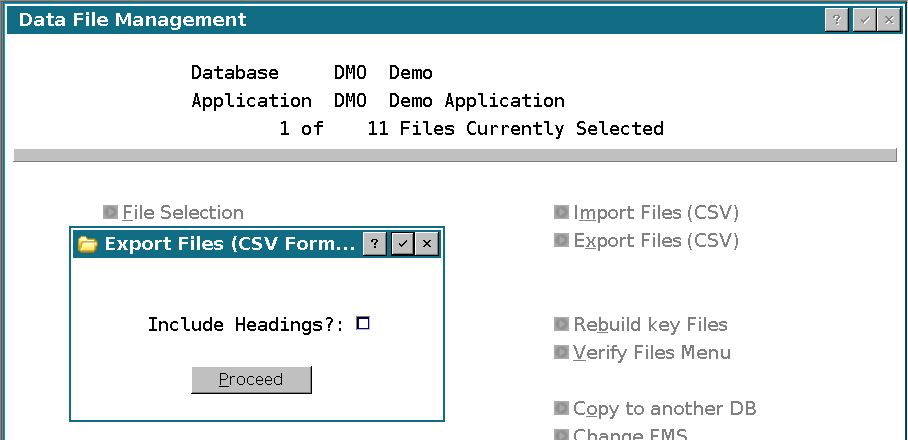Viewport: 908px width, 440px height.
Task: Confirm Export Files dialog with checkmark icon
Action: click(x=402, y=244)
